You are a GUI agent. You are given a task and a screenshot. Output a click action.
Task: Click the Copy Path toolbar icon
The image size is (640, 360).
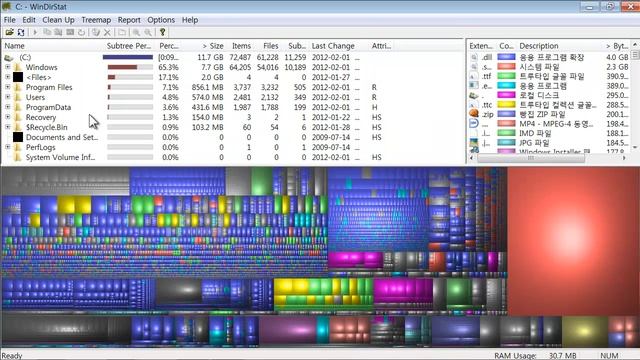pos(47,32)
